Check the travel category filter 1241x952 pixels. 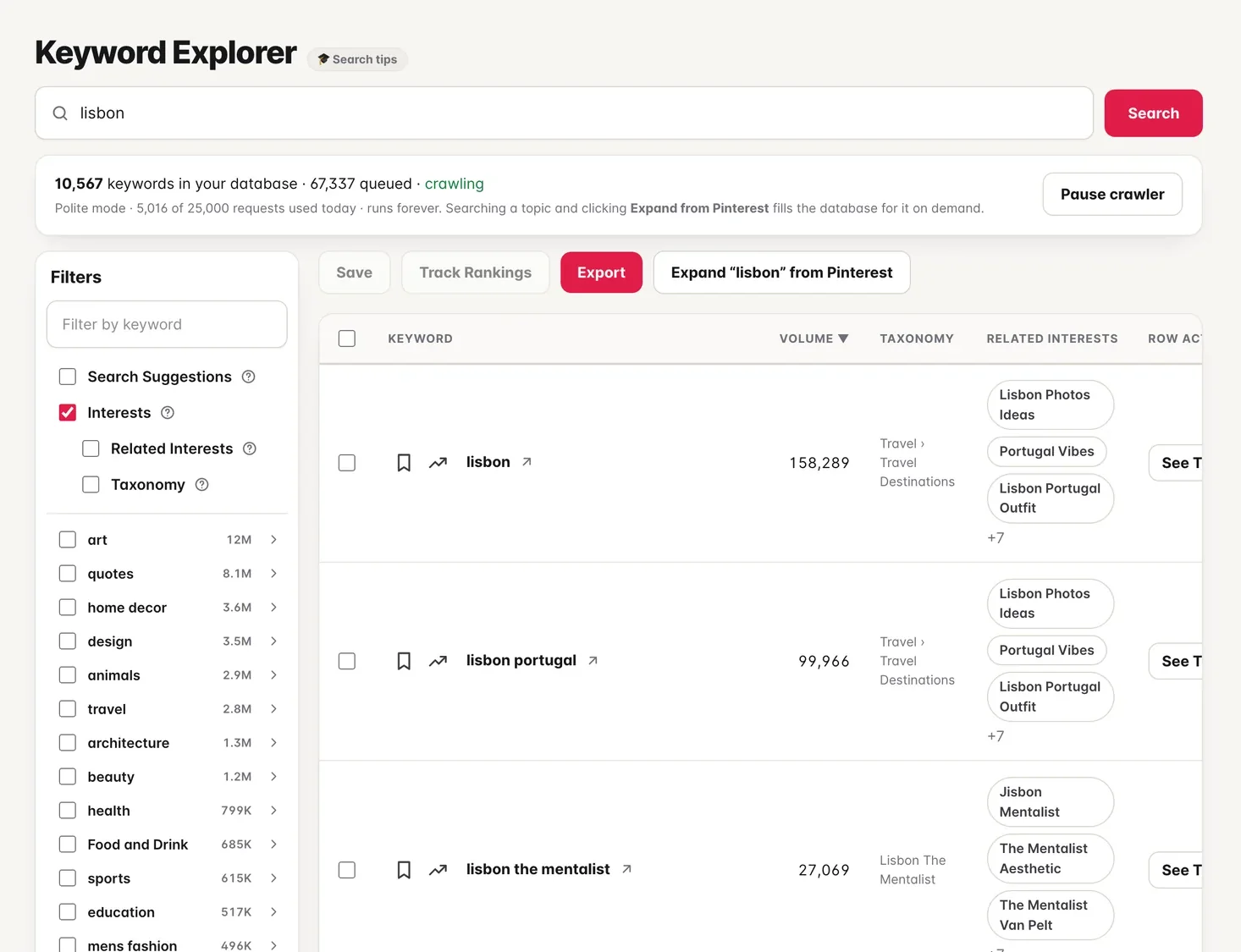pyautogui.click(x=68, y=709)
